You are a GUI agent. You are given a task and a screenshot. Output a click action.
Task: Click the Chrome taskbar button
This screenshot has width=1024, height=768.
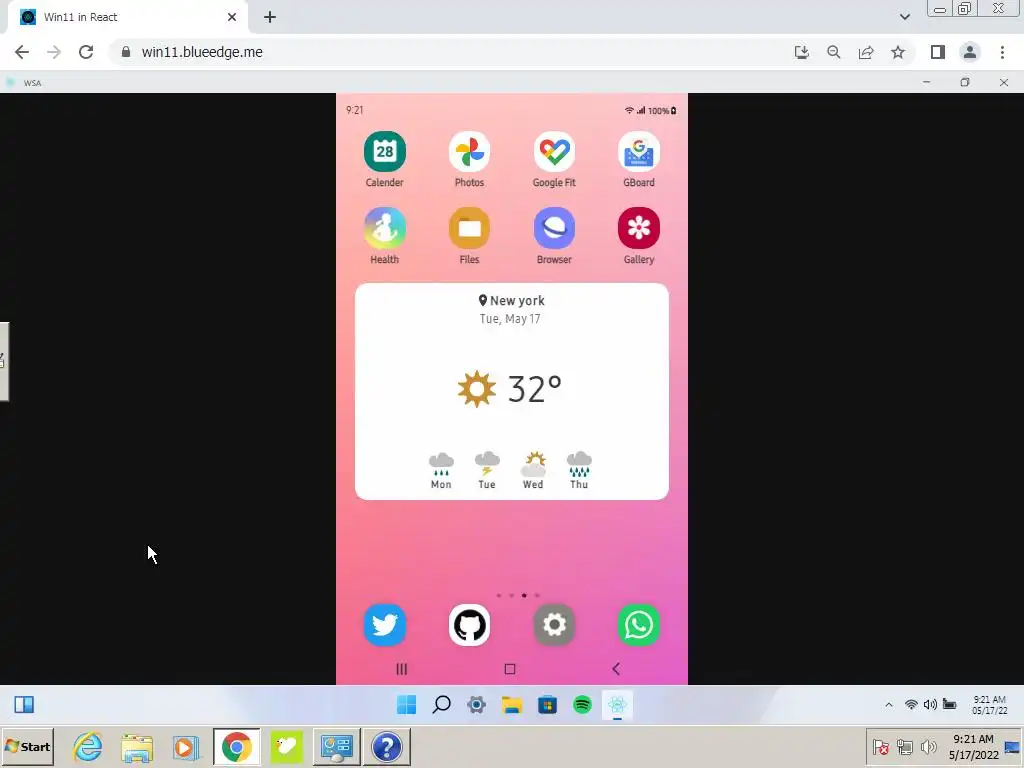point(236,747)
